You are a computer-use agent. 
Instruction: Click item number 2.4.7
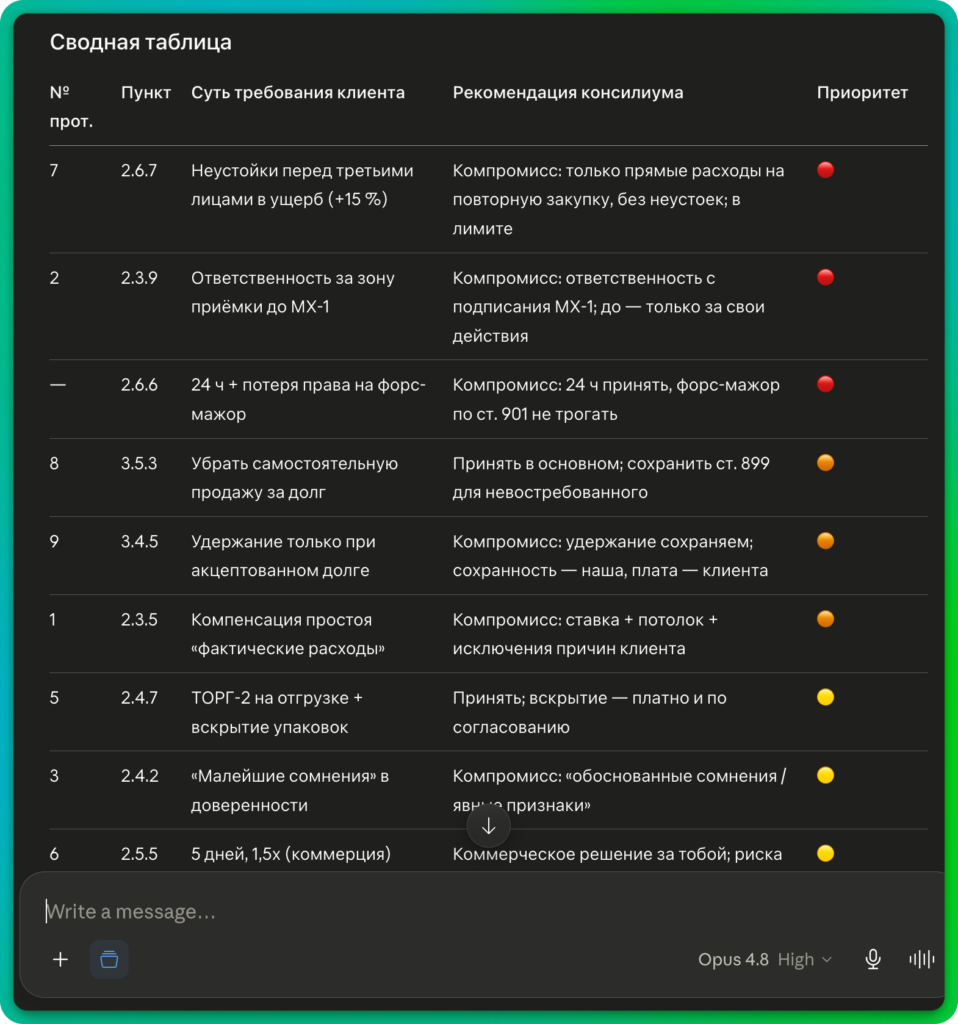click(139, 698)
